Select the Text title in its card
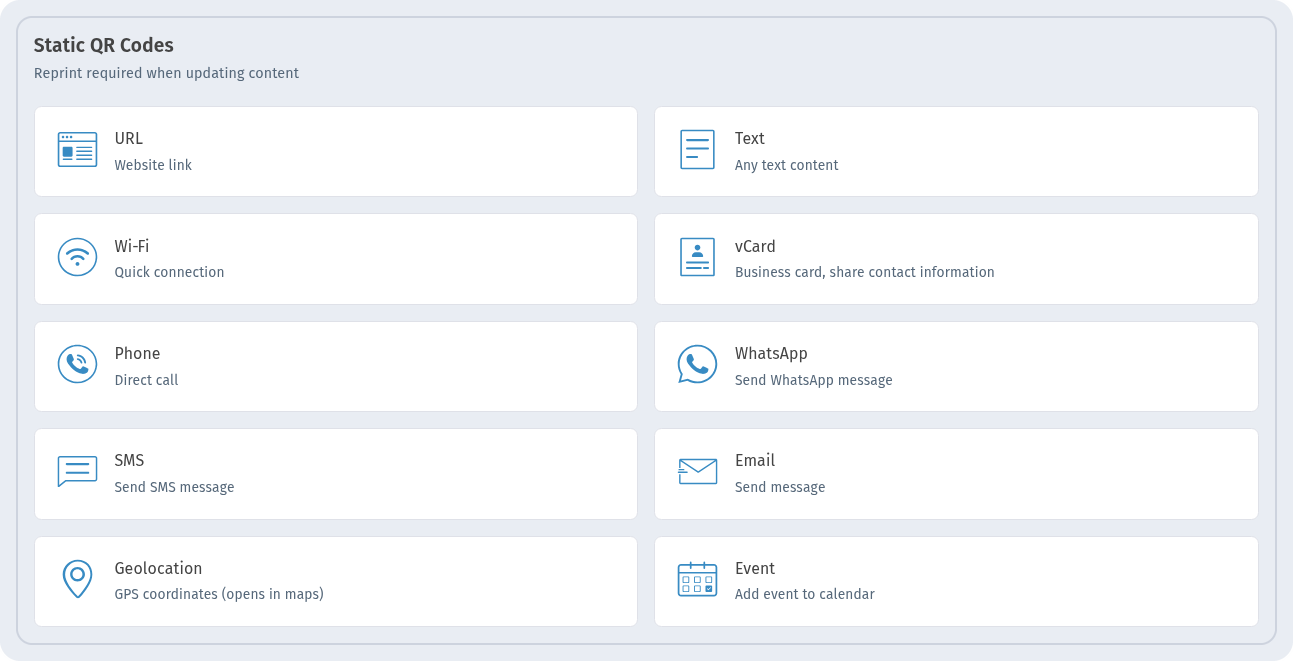 [x=750, y=139]
